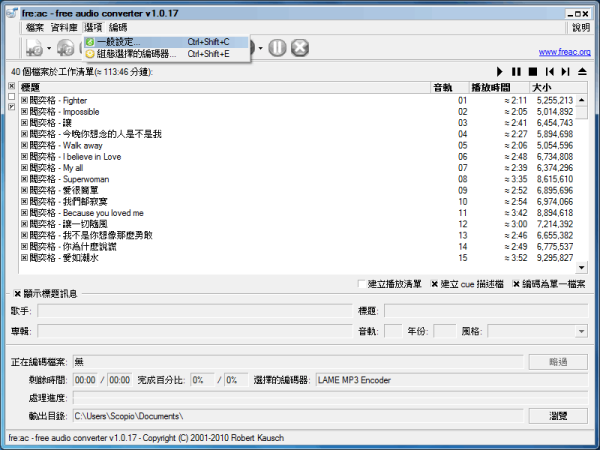Click the status bar copyright text
This screenshot has width=600, height=450.
click(x=146, y=438)
